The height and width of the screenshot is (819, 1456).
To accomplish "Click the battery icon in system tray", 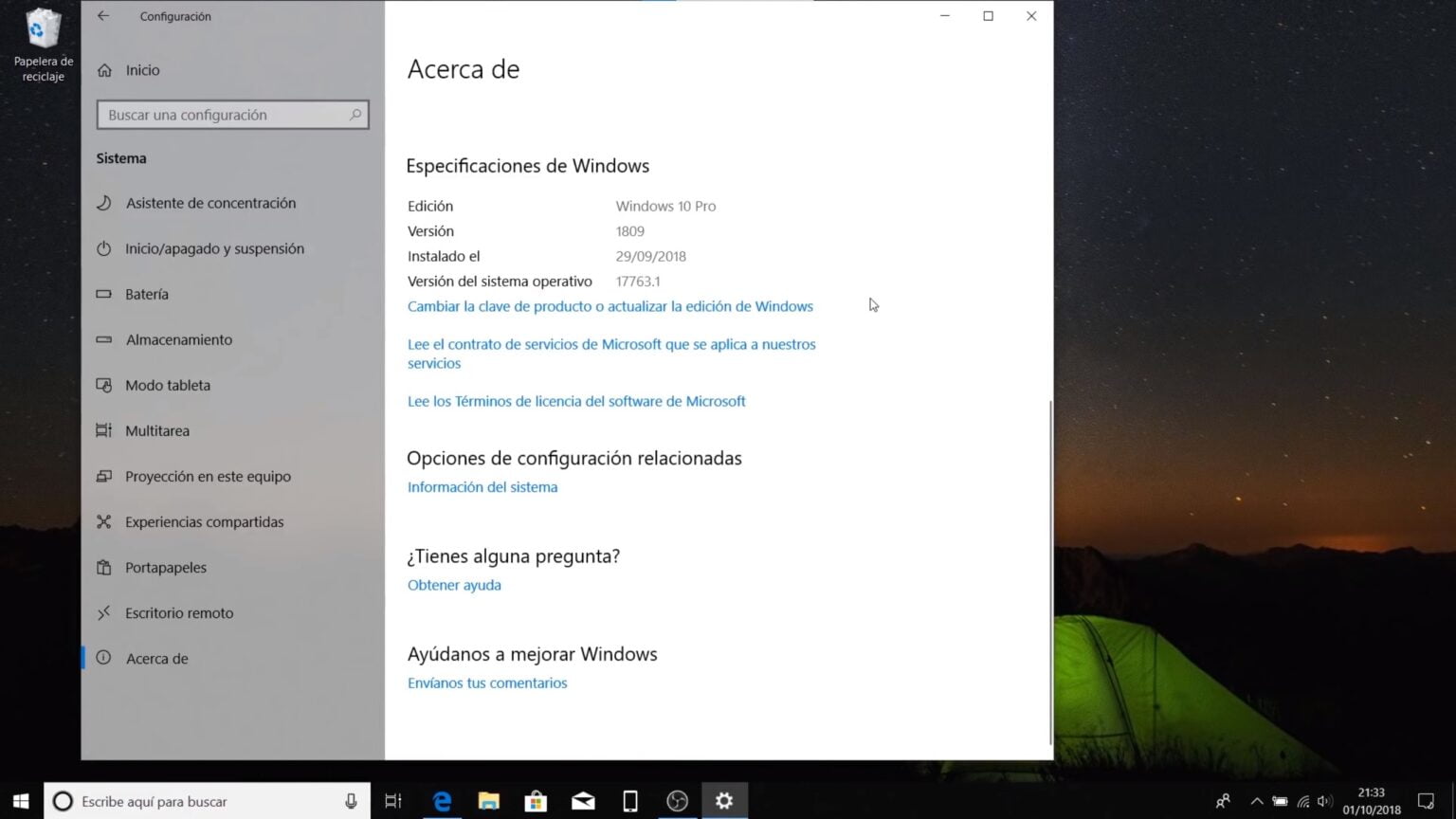I will [x=1280, y=801].
